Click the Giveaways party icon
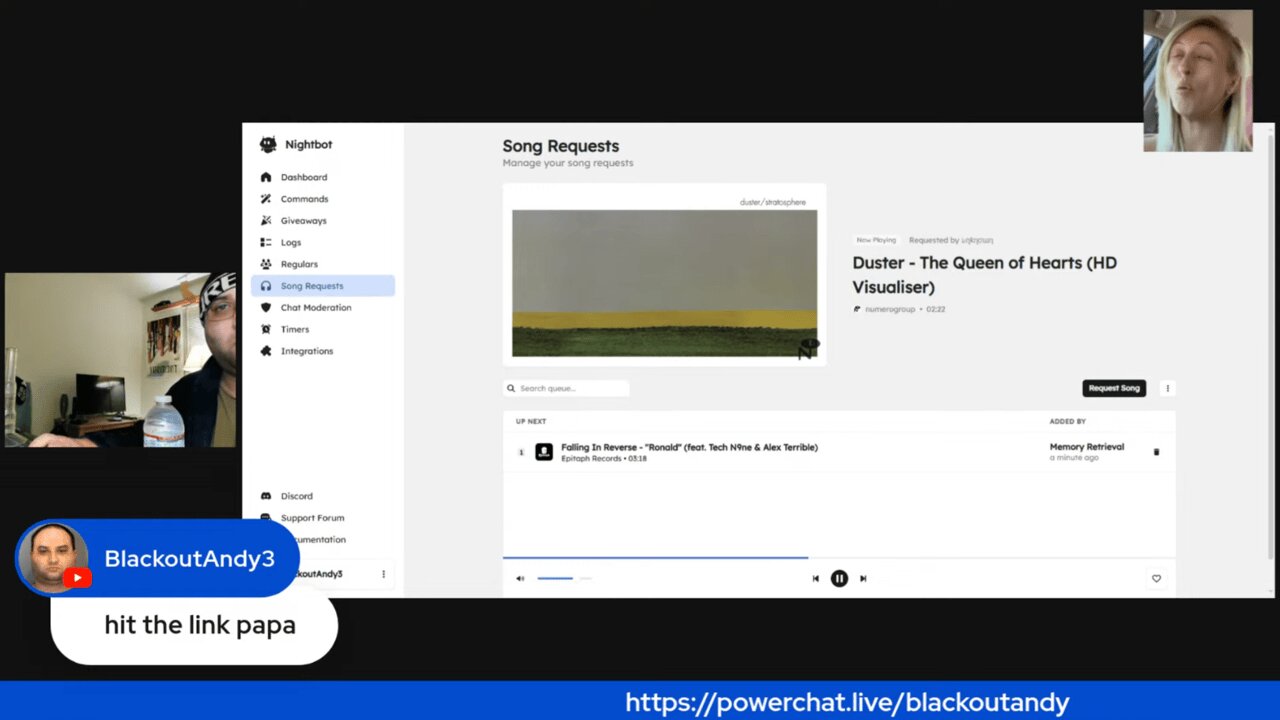The height and width of the screenshot is (720, 1280). (x=266, y=221)
